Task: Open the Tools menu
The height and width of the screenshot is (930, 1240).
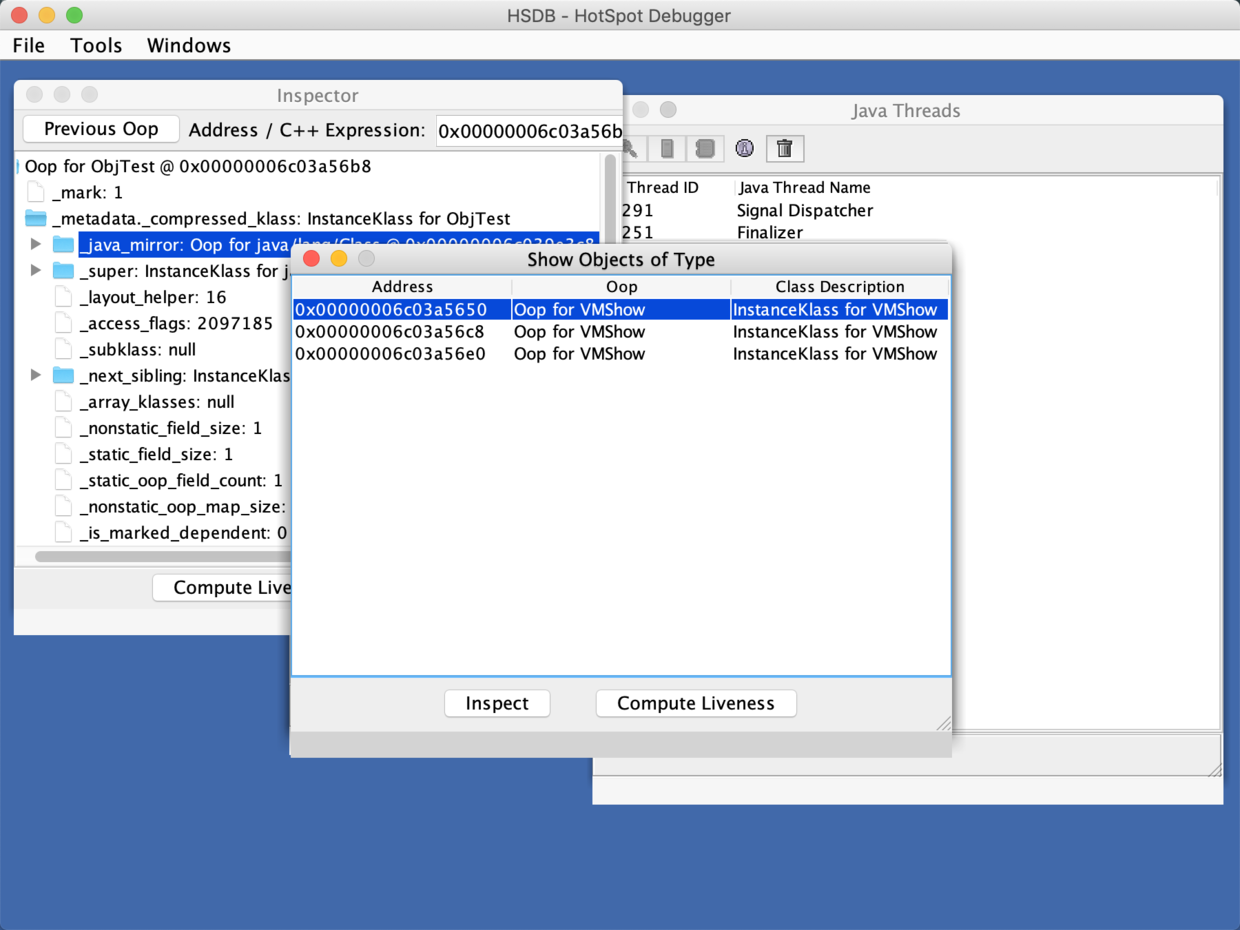Action: [96, 46]
